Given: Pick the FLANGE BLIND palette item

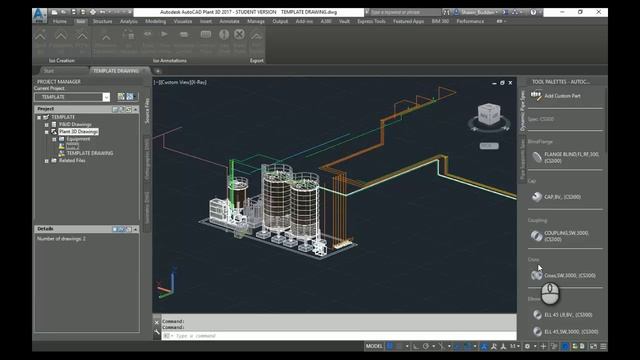Looking at the screenshot, I should click(565, 158).
